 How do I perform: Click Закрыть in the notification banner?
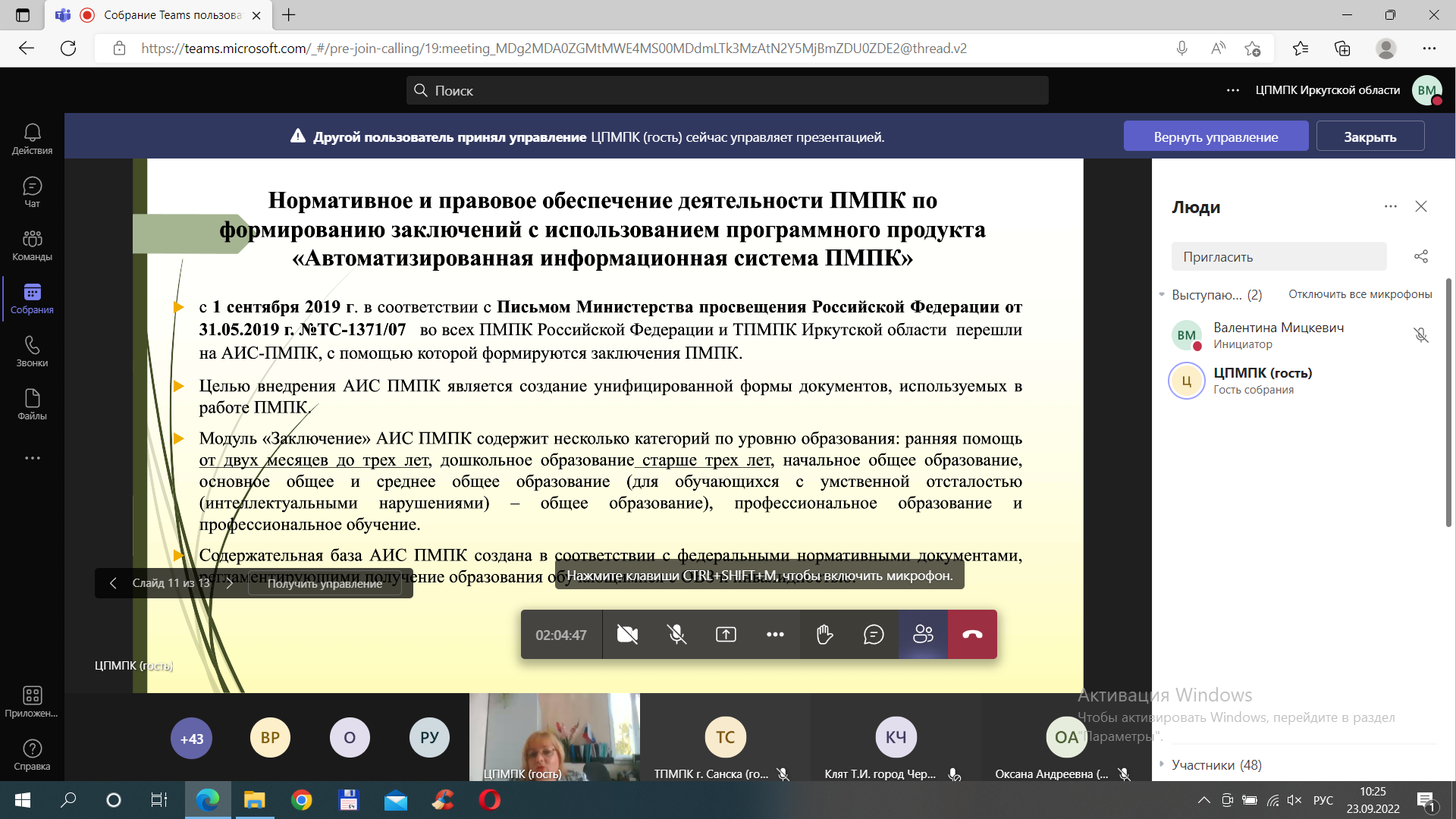point(1370,136)
